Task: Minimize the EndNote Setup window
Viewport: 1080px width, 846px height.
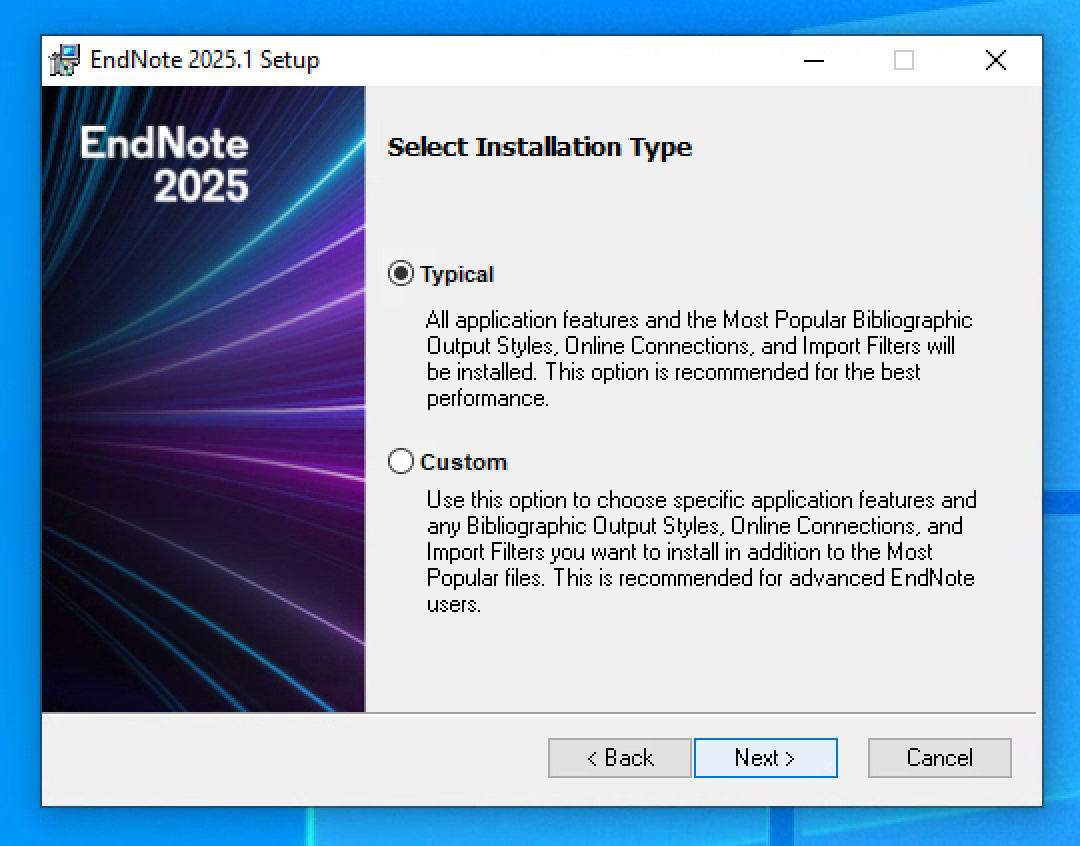Action: [814, 60]
